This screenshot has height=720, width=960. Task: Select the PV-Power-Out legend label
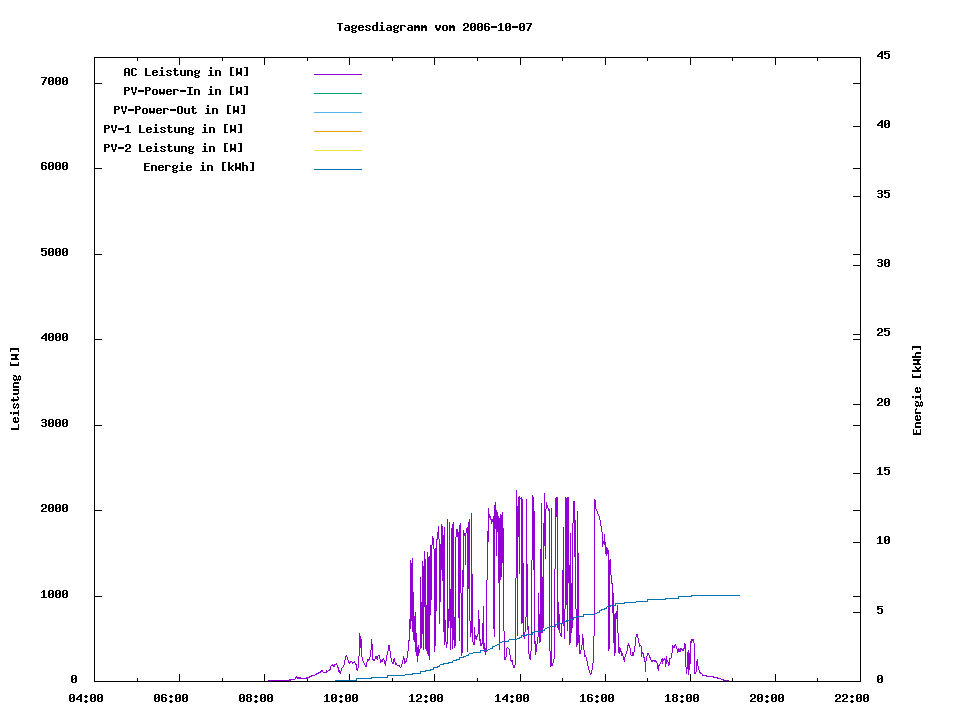pyautogui.click(x=180, y=110)
